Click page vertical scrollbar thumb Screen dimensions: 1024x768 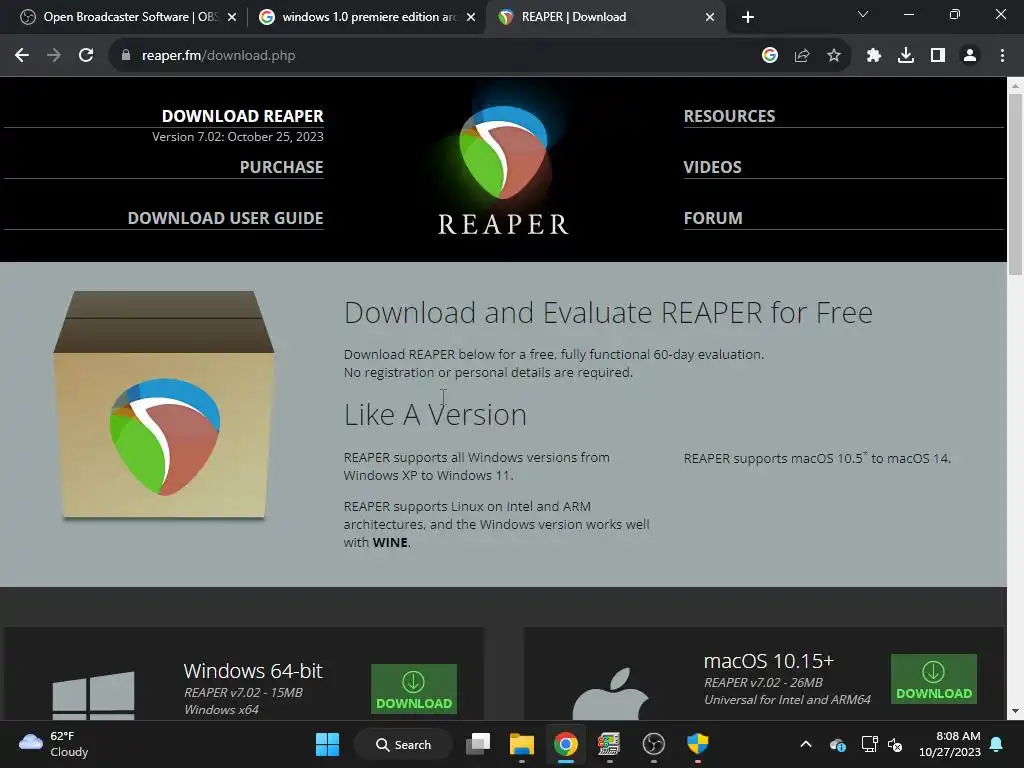click(1015, 184)
